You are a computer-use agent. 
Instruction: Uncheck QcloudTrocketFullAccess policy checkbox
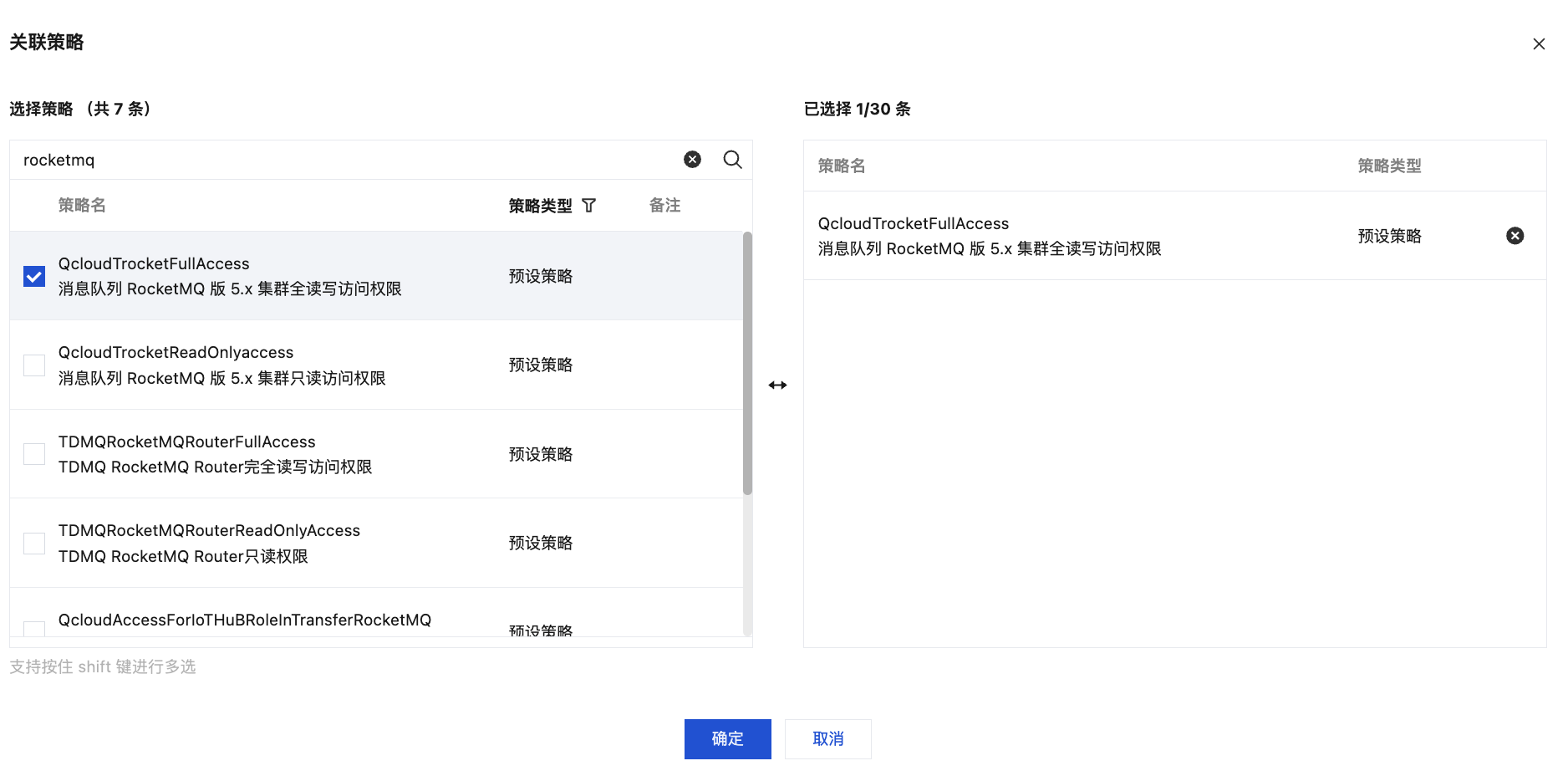(x=34, y=276)
